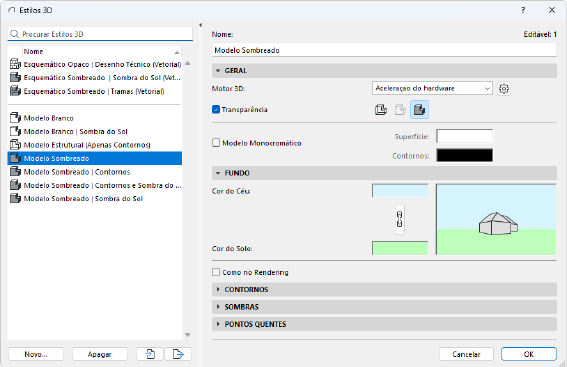This screenshot has height=367, width=567.
Task: Close the Estilos 3D dialog
Action: tap(552, 10)
